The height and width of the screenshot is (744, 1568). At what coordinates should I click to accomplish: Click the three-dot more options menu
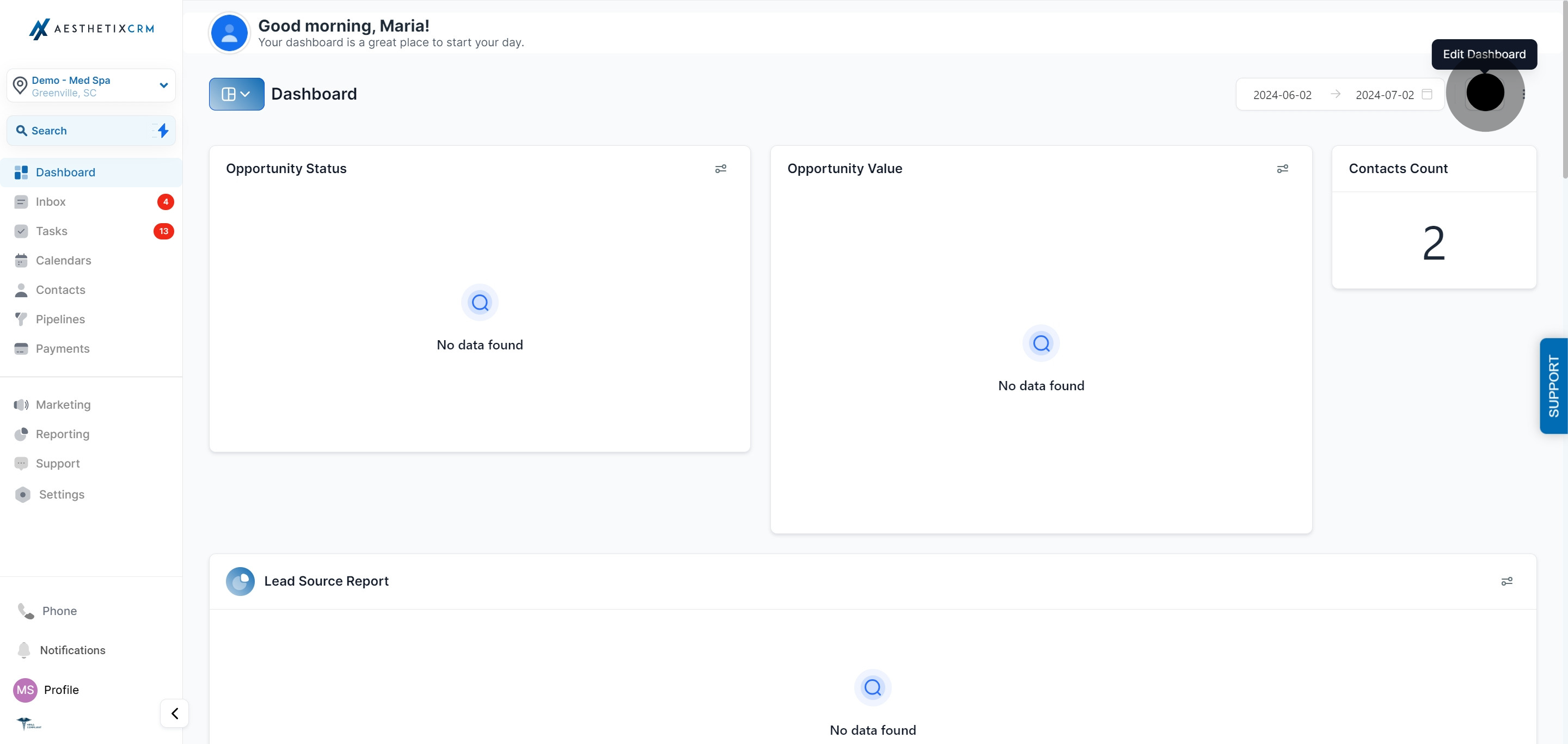[x=1523, y=94]
